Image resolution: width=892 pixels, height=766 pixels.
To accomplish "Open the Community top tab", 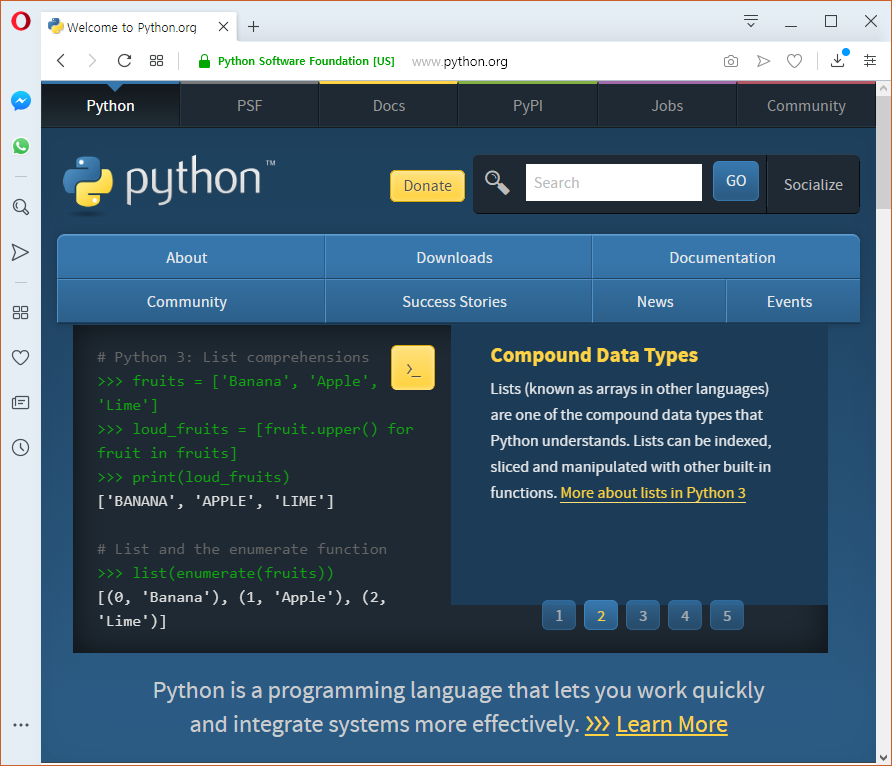I will pos(806,106).
